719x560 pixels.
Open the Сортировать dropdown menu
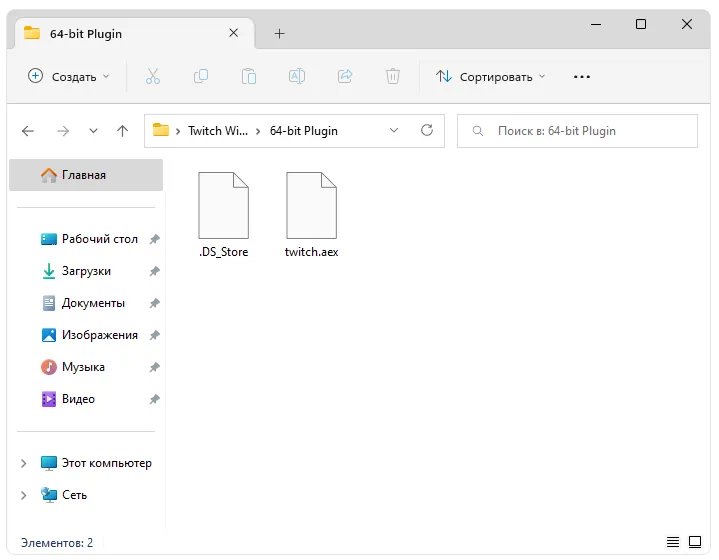tap(491, 77)
